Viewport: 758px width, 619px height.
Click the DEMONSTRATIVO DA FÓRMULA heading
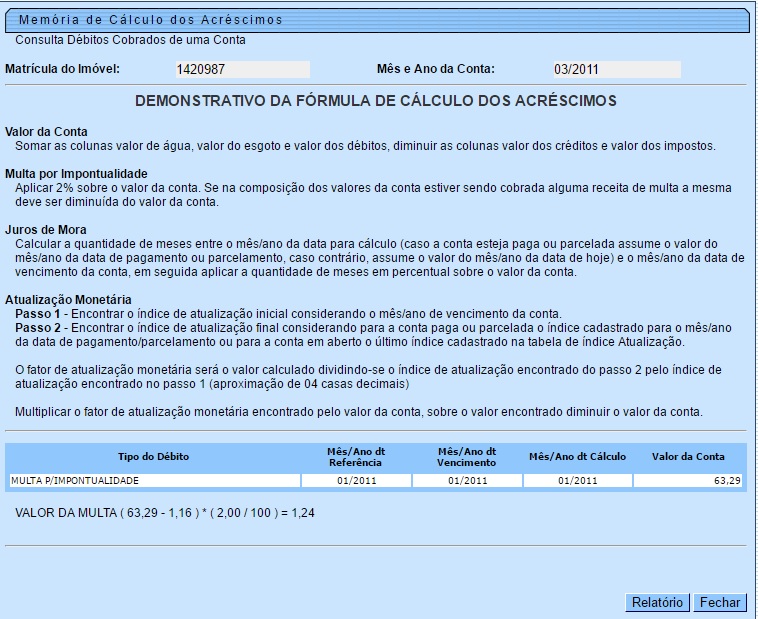375,101
